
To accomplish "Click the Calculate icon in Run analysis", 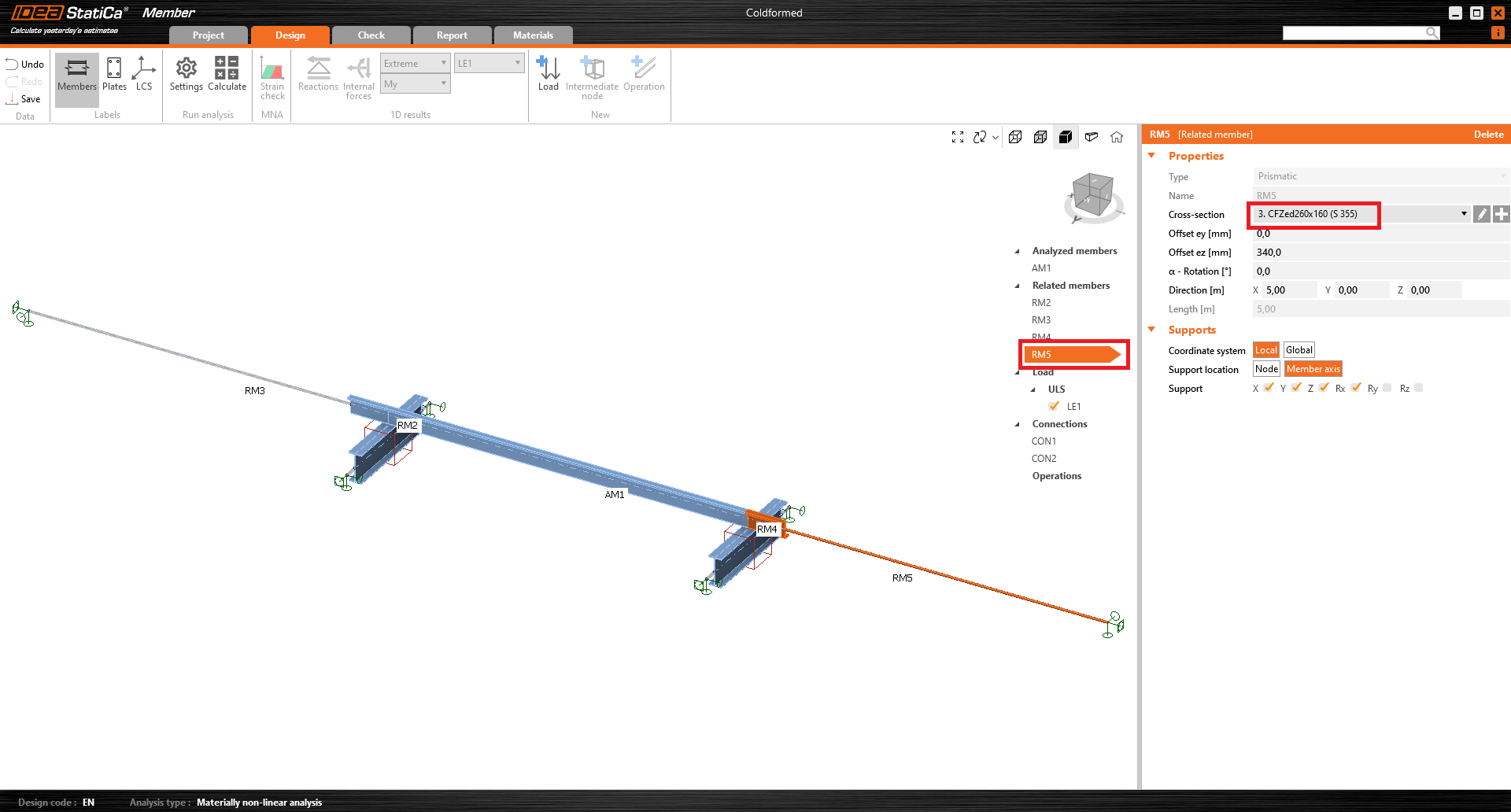I will 227,74.
